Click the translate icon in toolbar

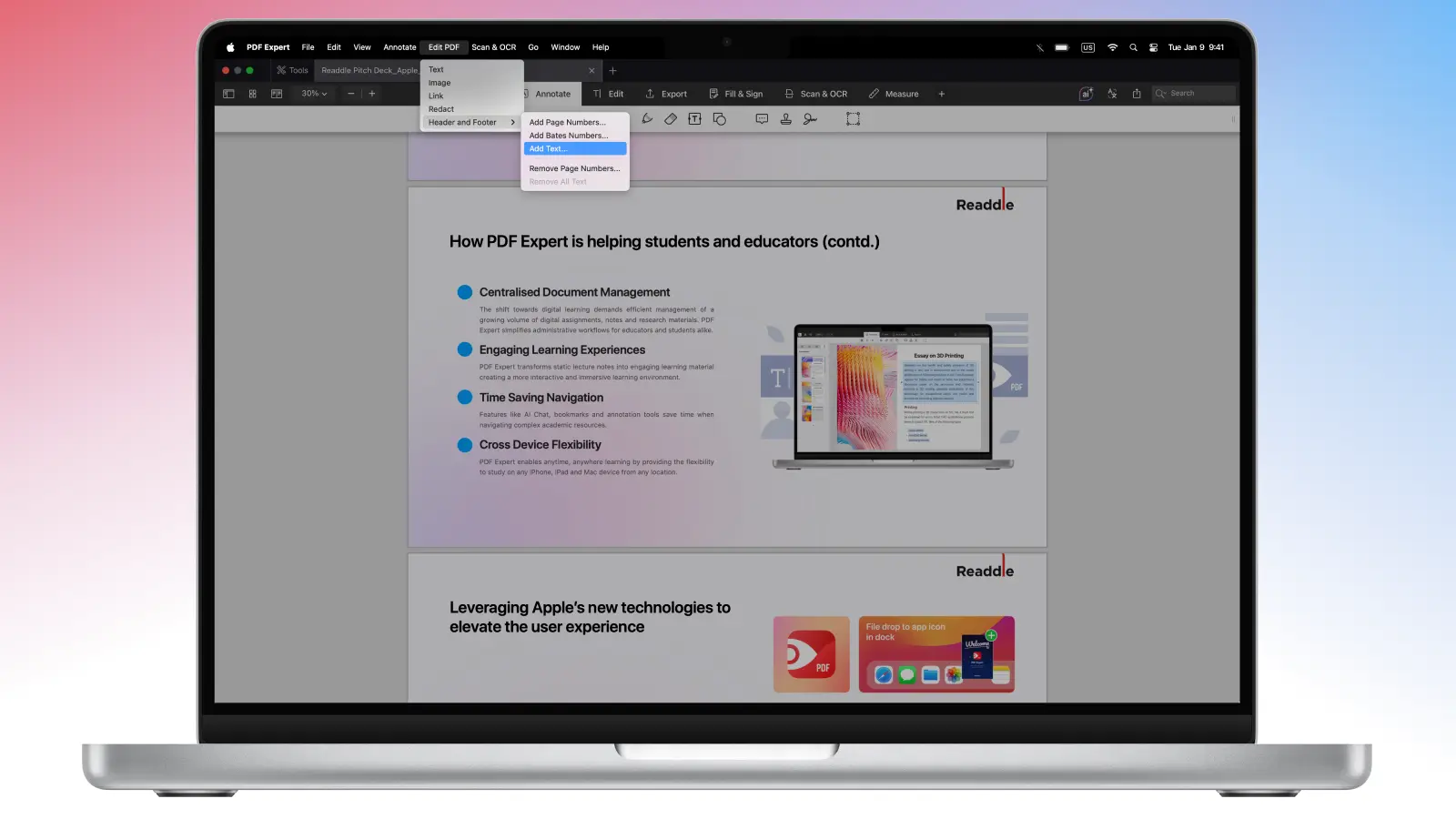click(x=1112, y=94)
